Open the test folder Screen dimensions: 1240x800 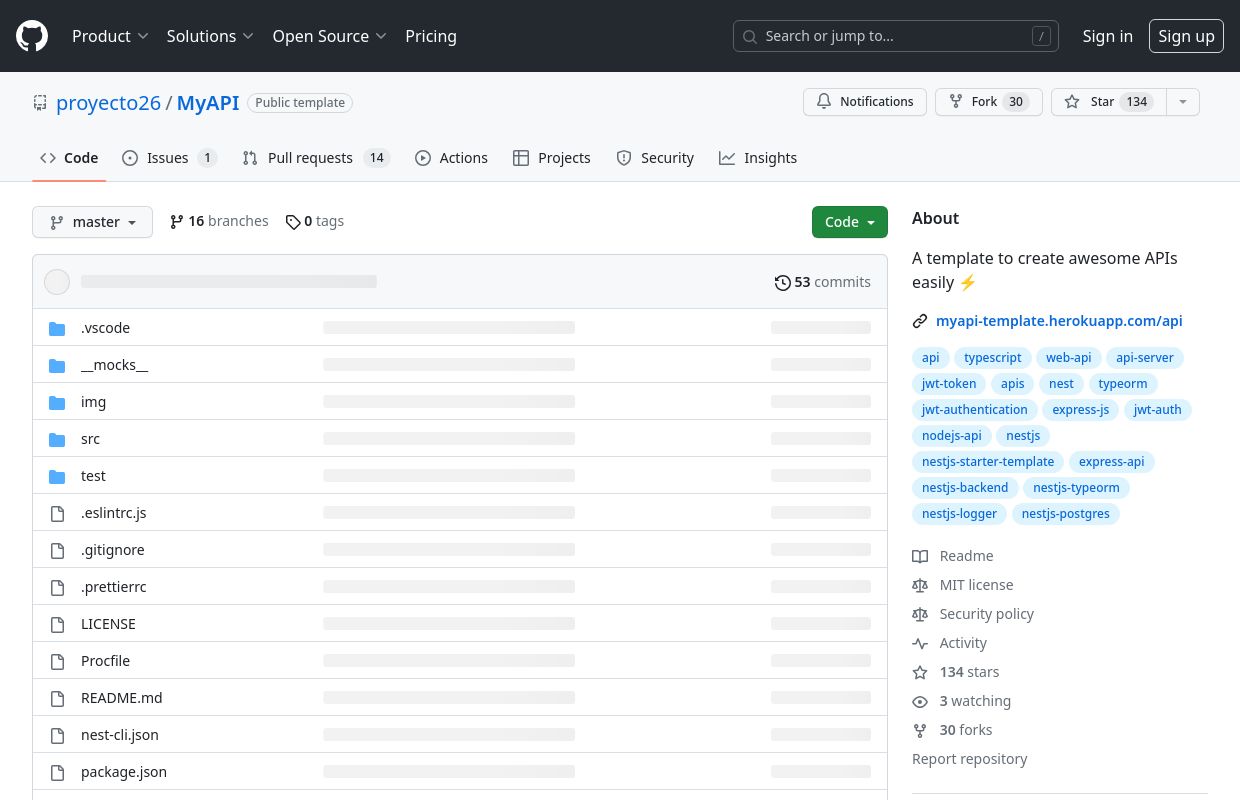coord(93,476)
